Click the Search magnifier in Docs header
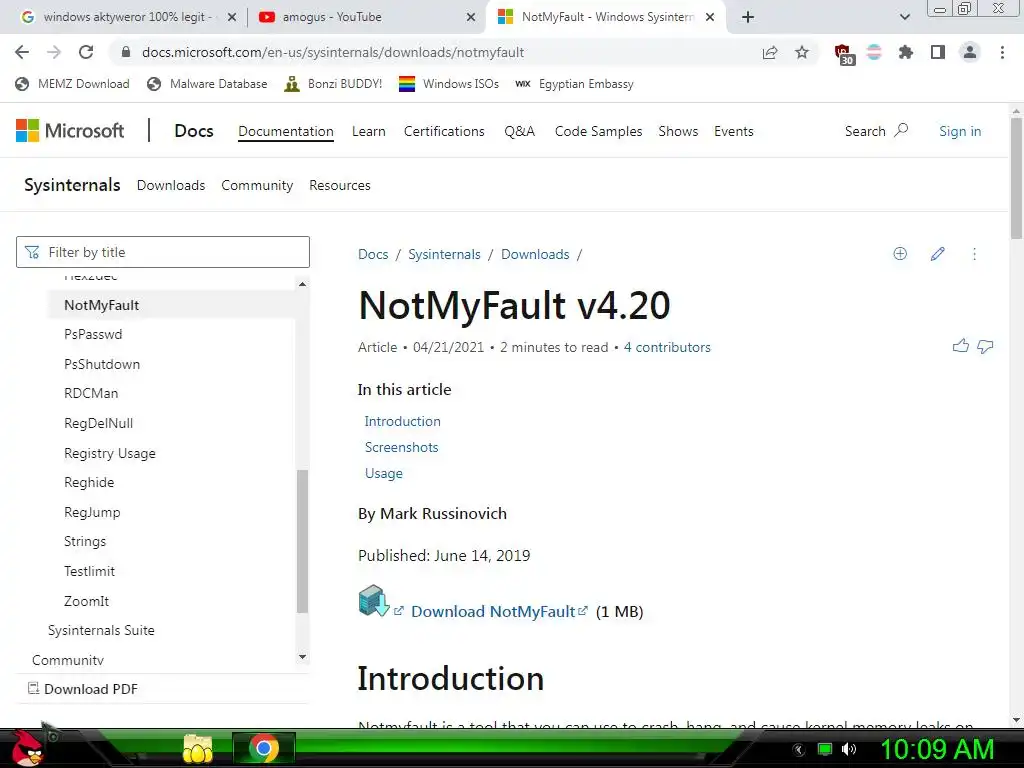Viewport: 1024px width, 768px height. click(901, 130)
